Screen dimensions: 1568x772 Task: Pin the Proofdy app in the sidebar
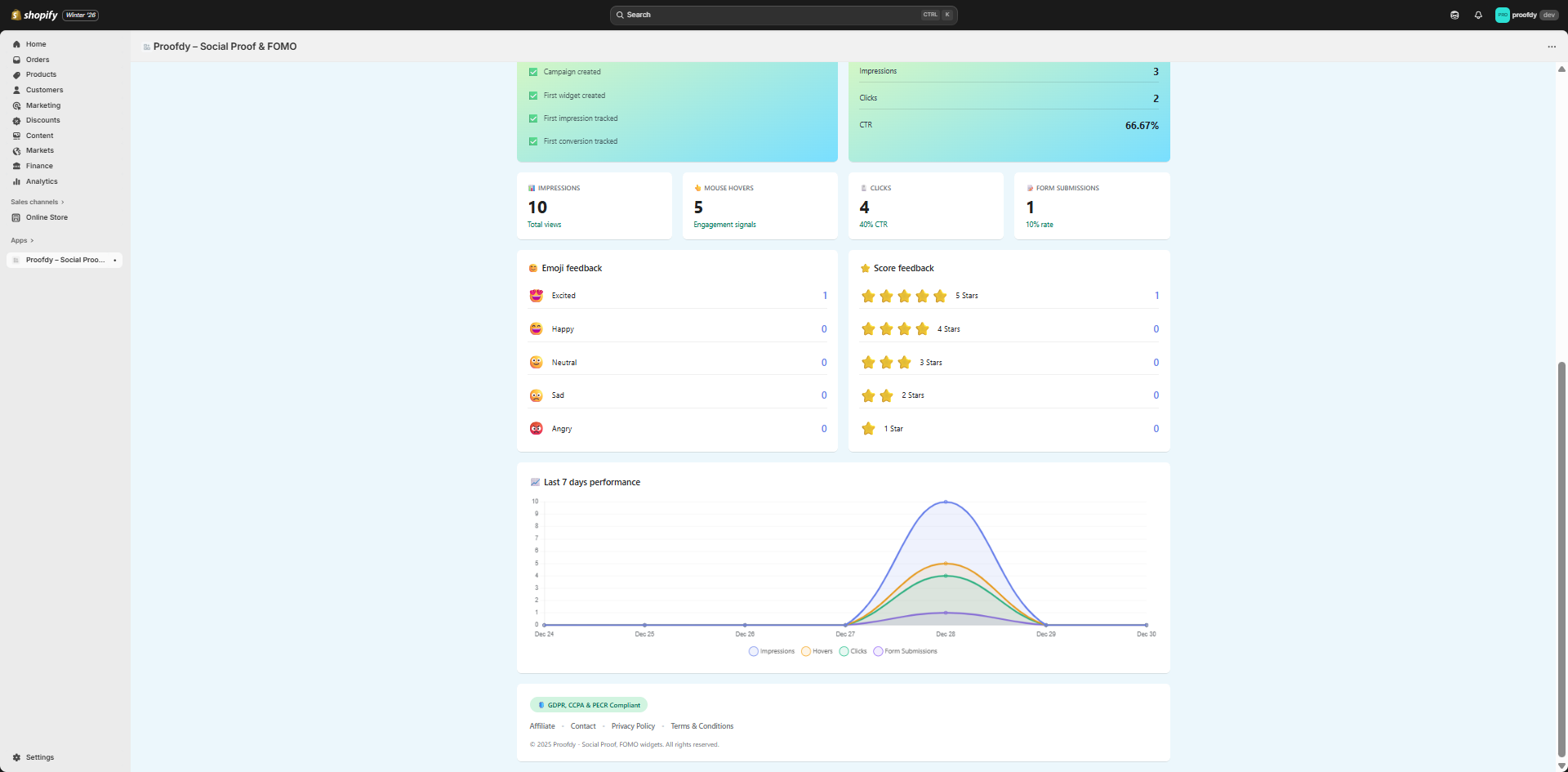pyautogui.click(x=114, y=261)
